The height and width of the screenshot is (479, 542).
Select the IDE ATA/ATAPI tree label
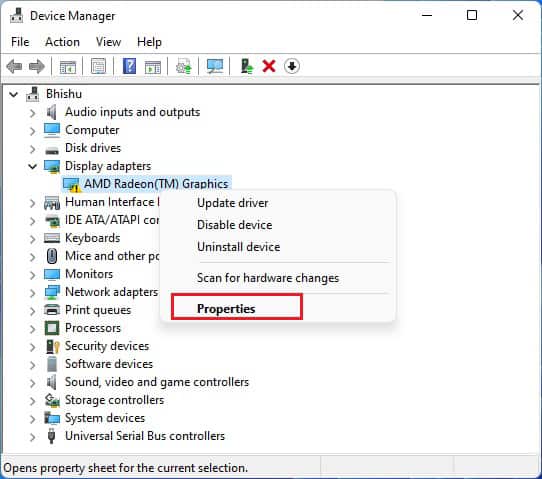[112, 220]
